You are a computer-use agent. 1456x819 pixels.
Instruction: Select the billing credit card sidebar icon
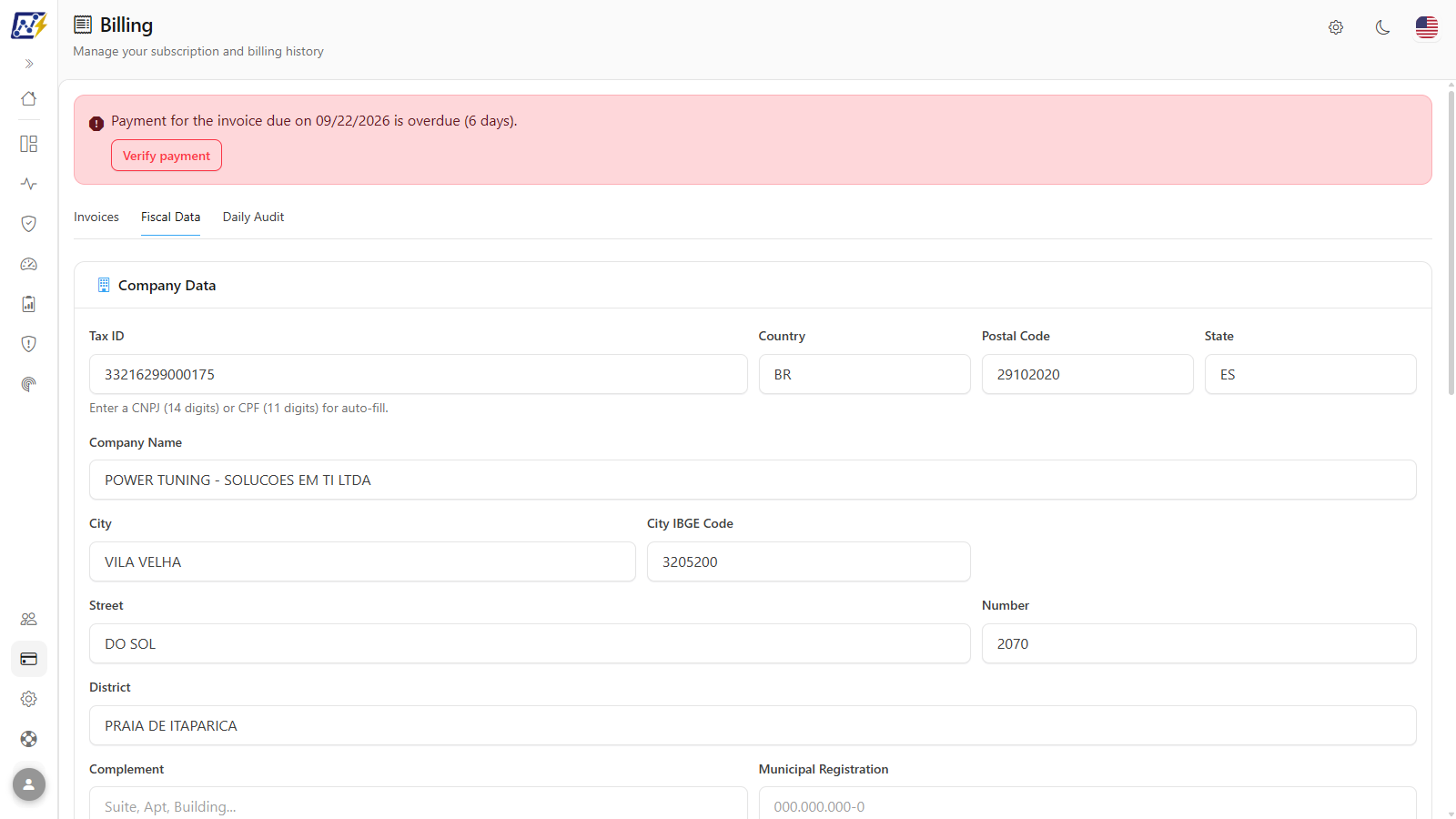pos(29,659)
